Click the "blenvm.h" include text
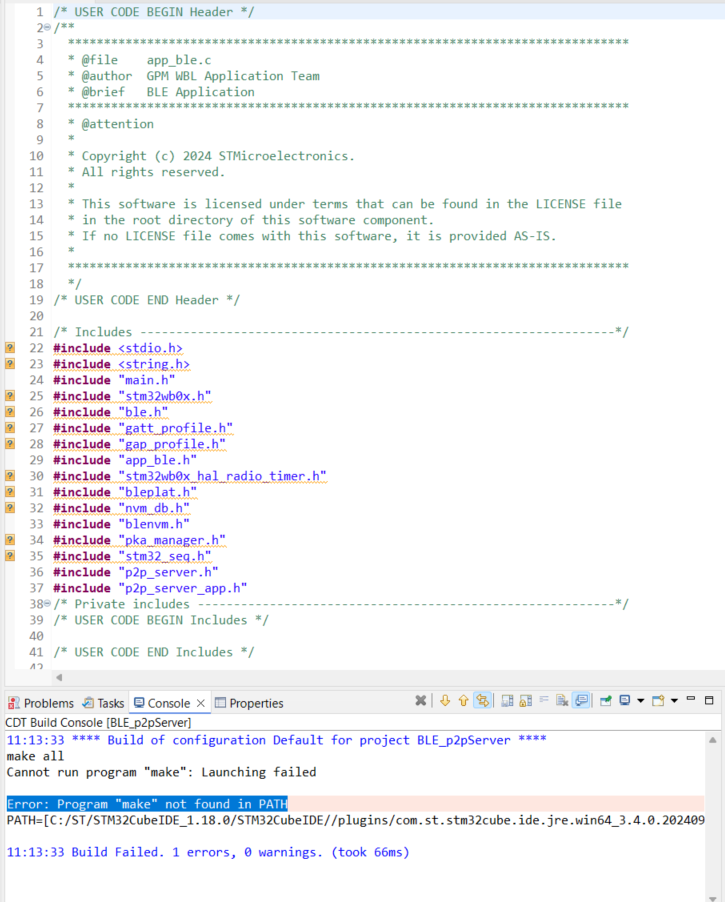725x902 pixels. 154,524
